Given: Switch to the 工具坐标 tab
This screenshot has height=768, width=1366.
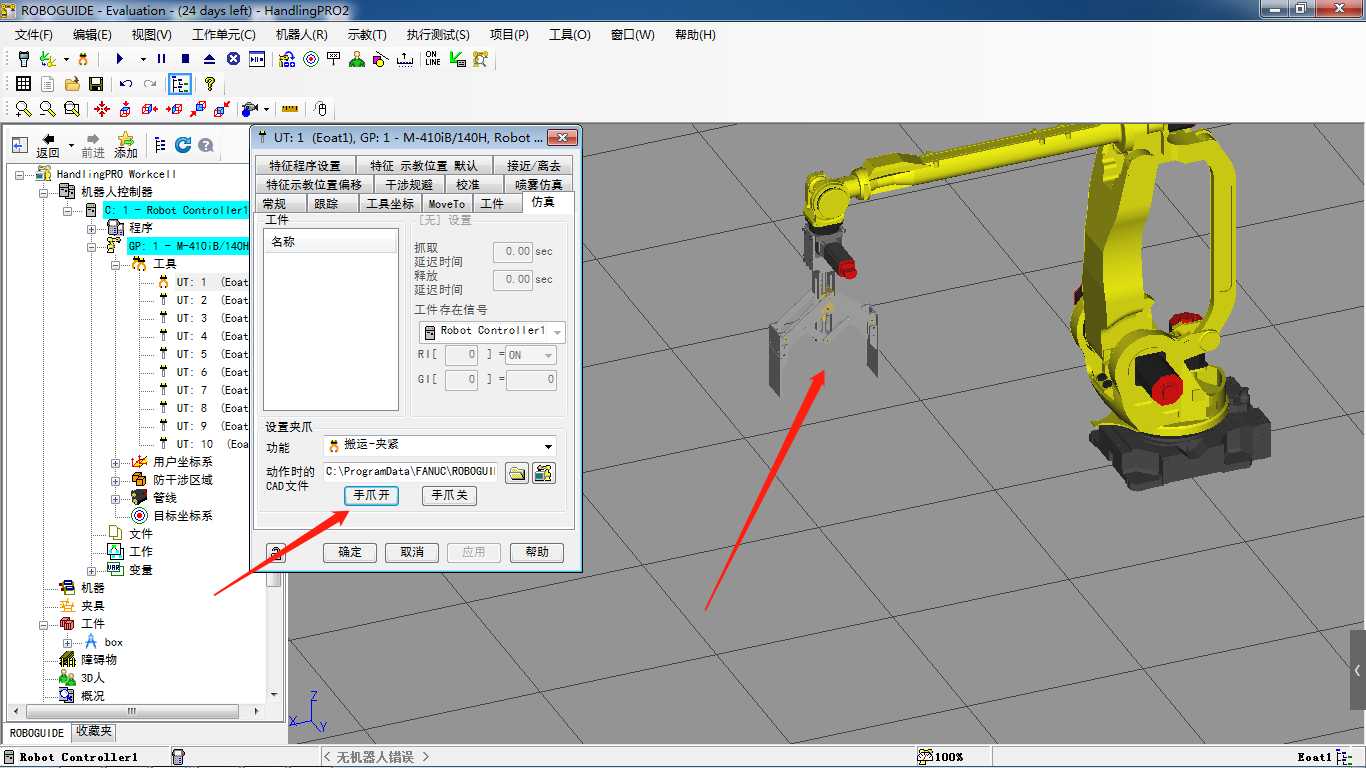Looking at the screenshot, I should point(390,204).
